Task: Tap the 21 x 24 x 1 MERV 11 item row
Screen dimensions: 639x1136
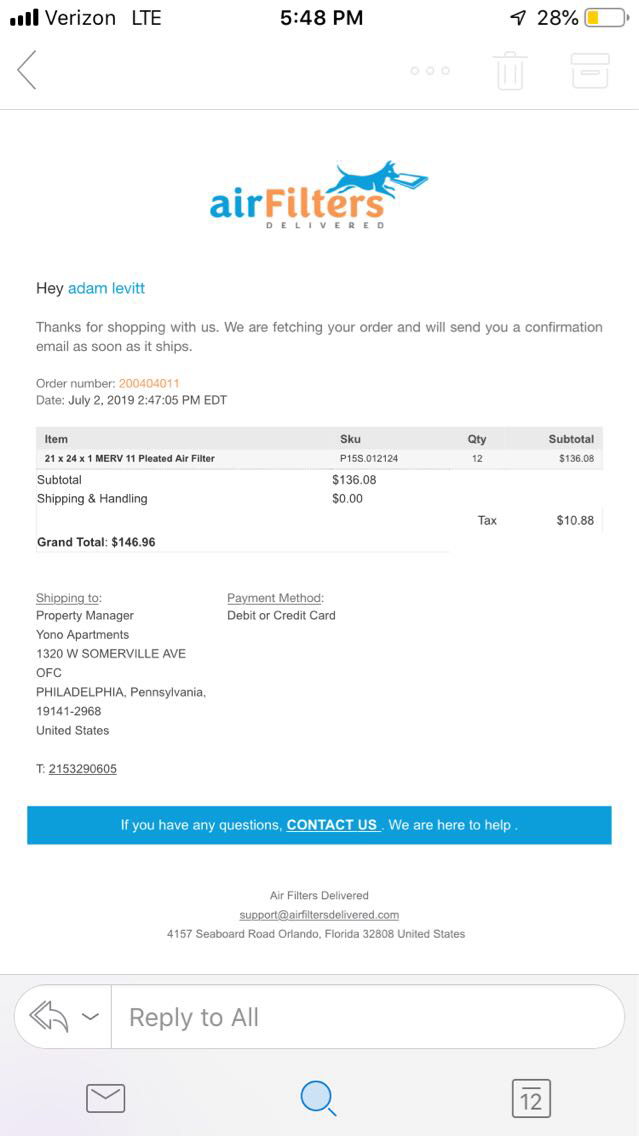Action: (x=130, y=458)
